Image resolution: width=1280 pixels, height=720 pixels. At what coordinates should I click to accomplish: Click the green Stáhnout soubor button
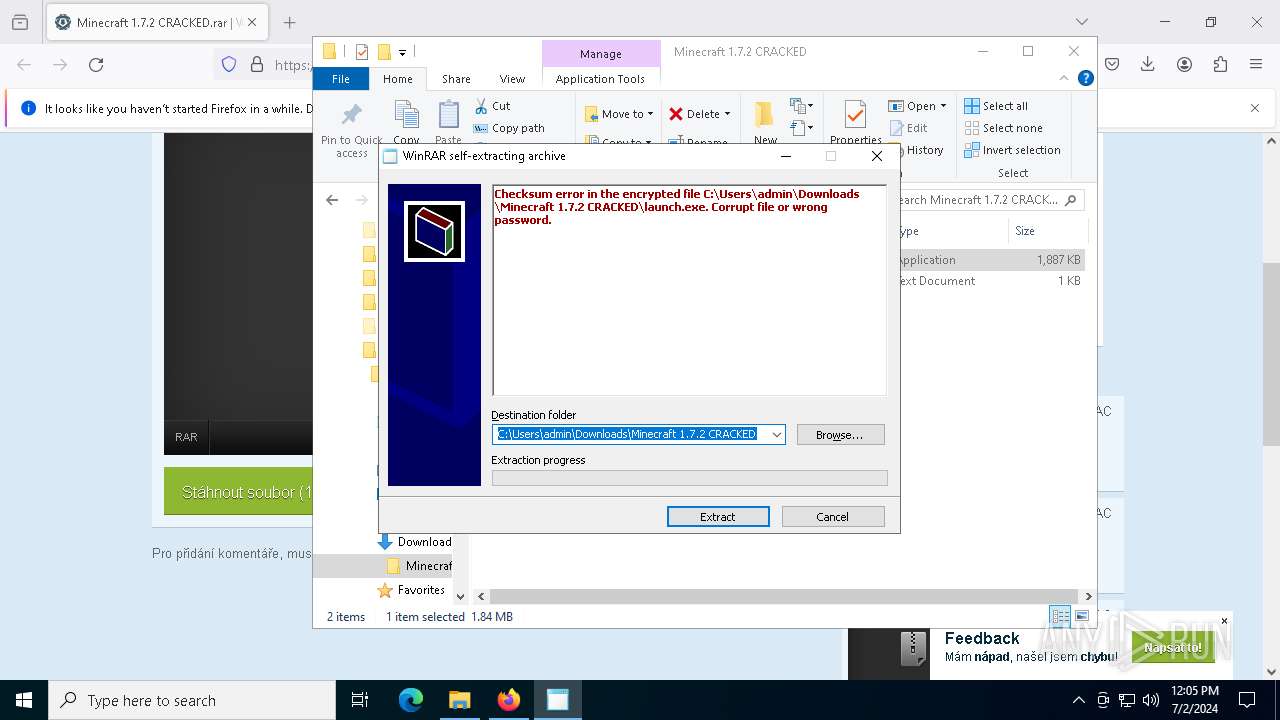tap(238, 492)
